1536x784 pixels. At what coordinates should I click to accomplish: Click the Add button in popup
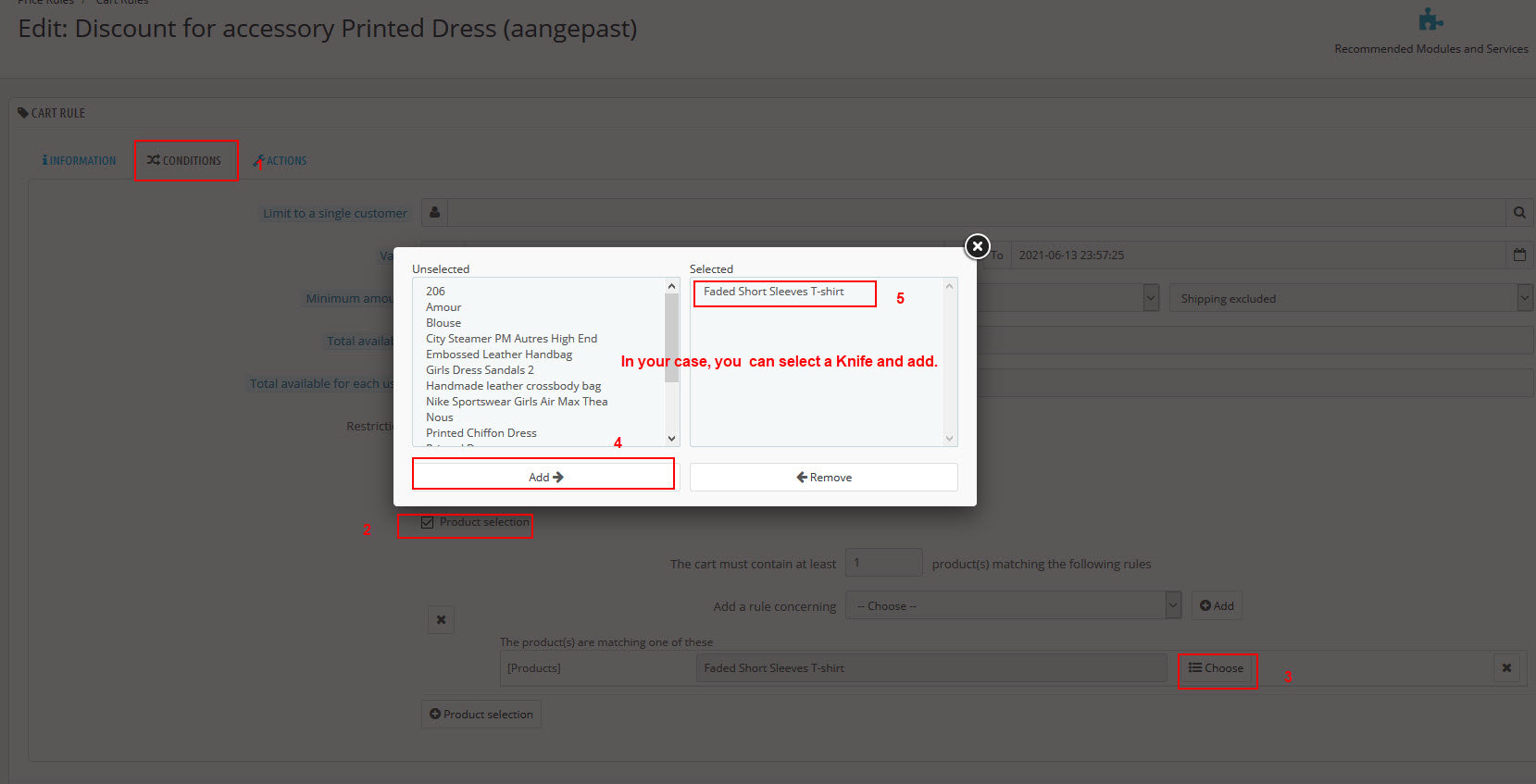[544, 477]
